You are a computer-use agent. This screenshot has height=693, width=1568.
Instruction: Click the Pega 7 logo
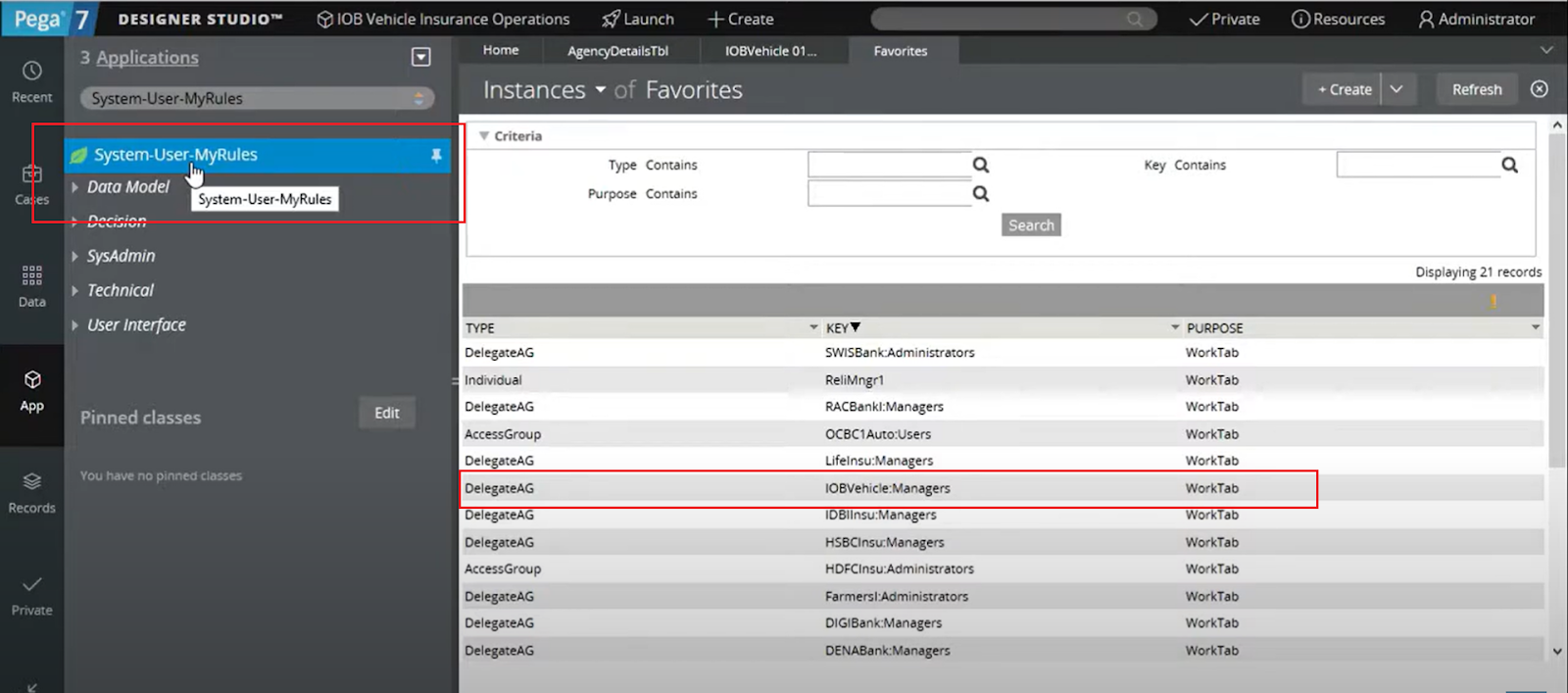[50, 19]
